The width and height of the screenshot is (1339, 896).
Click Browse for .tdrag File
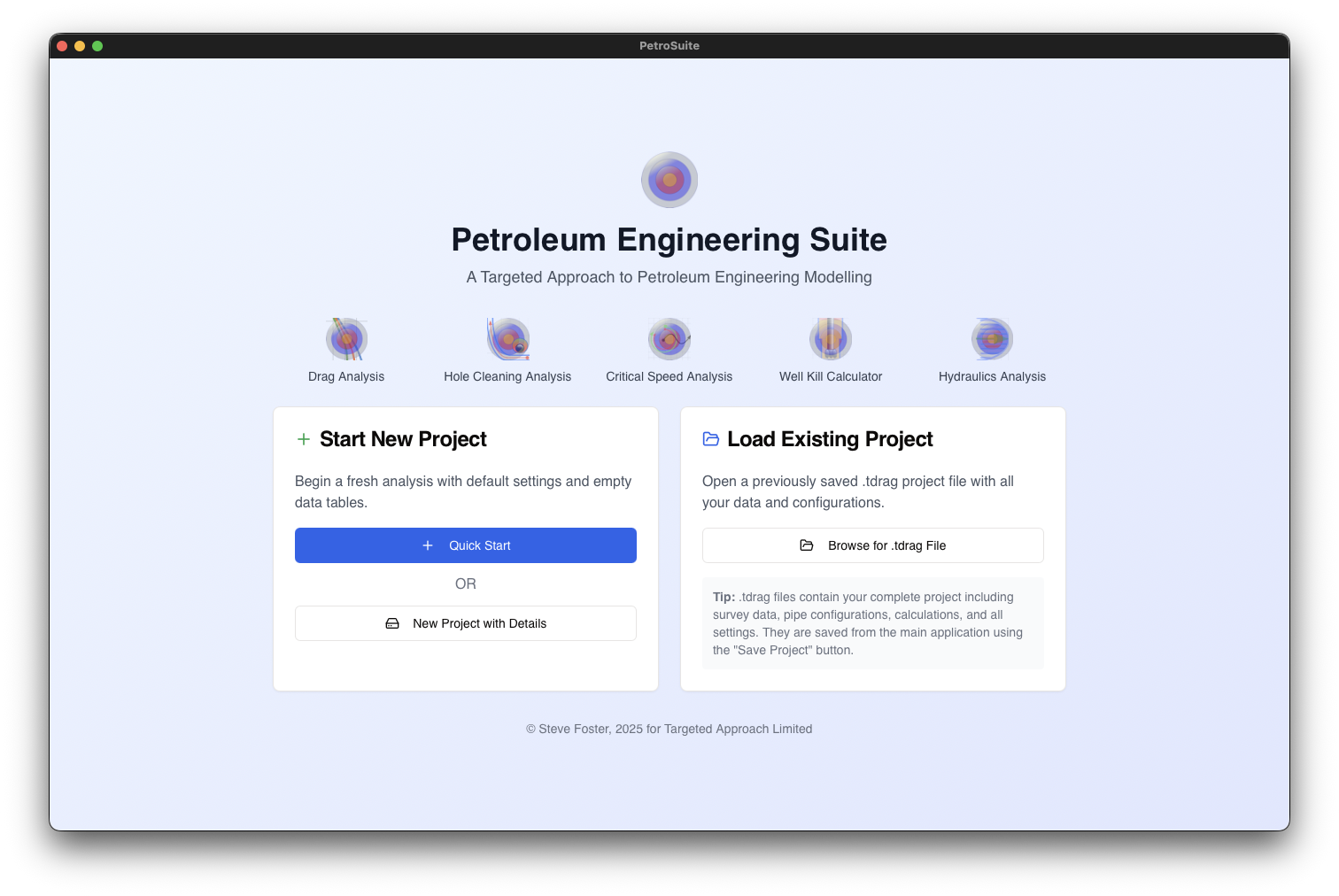click(x=872, y=545)
